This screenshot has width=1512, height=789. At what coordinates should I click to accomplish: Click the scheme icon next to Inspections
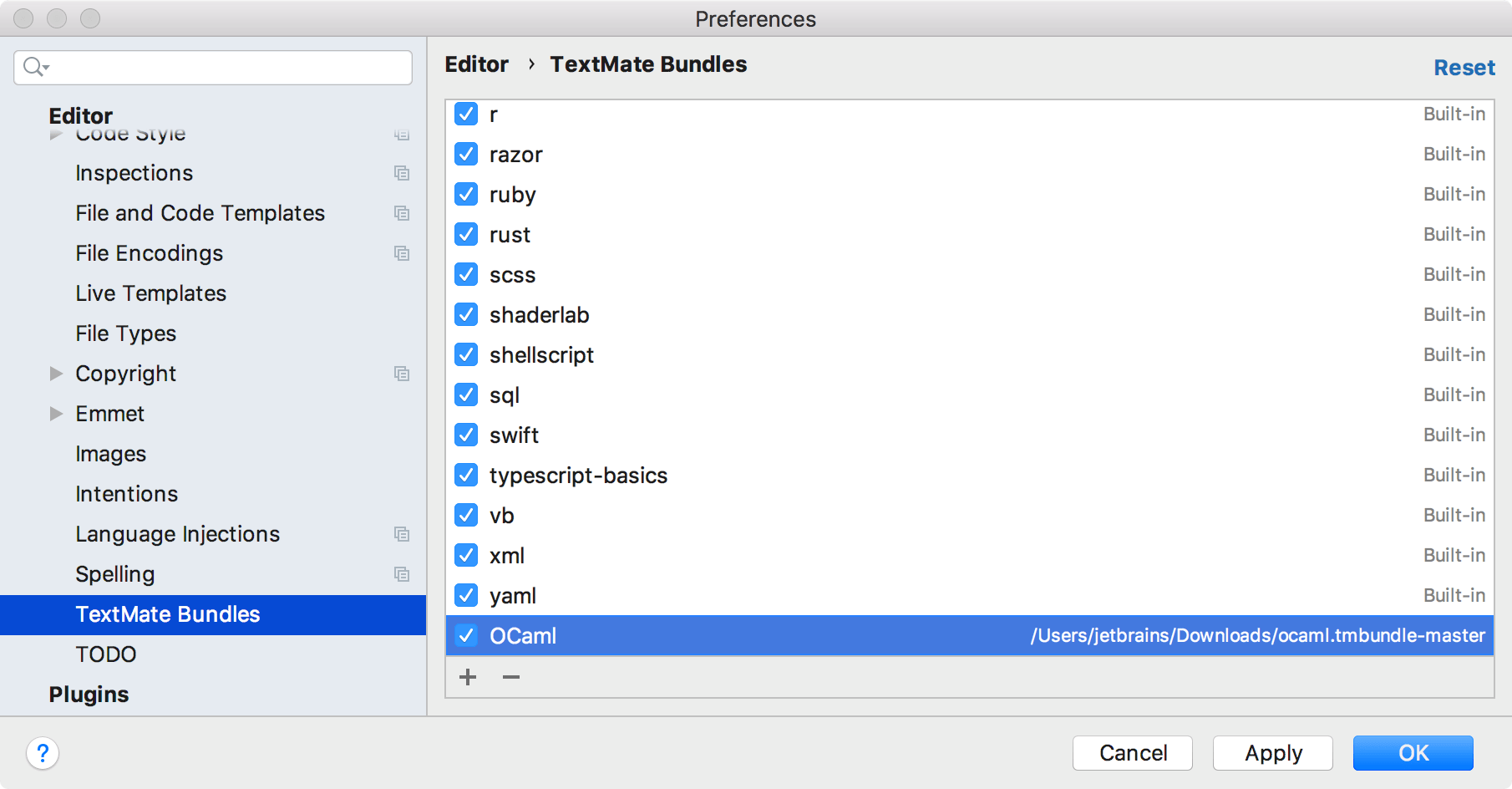[x=403, y=173]
